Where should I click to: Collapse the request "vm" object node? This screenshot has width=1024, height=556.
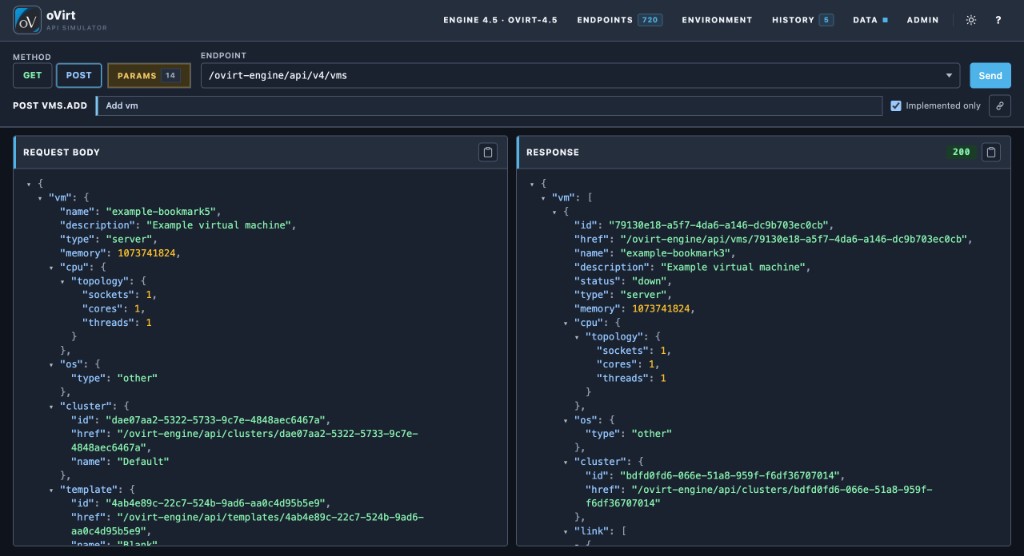pyautogui.click(x=40, y=198)
